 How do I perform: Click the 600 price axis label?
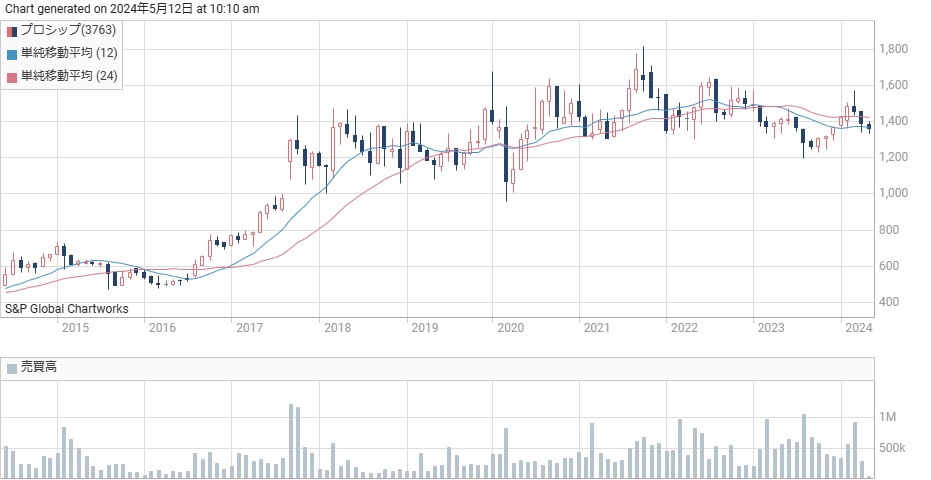pyautogui.click(x=889, y=266)
